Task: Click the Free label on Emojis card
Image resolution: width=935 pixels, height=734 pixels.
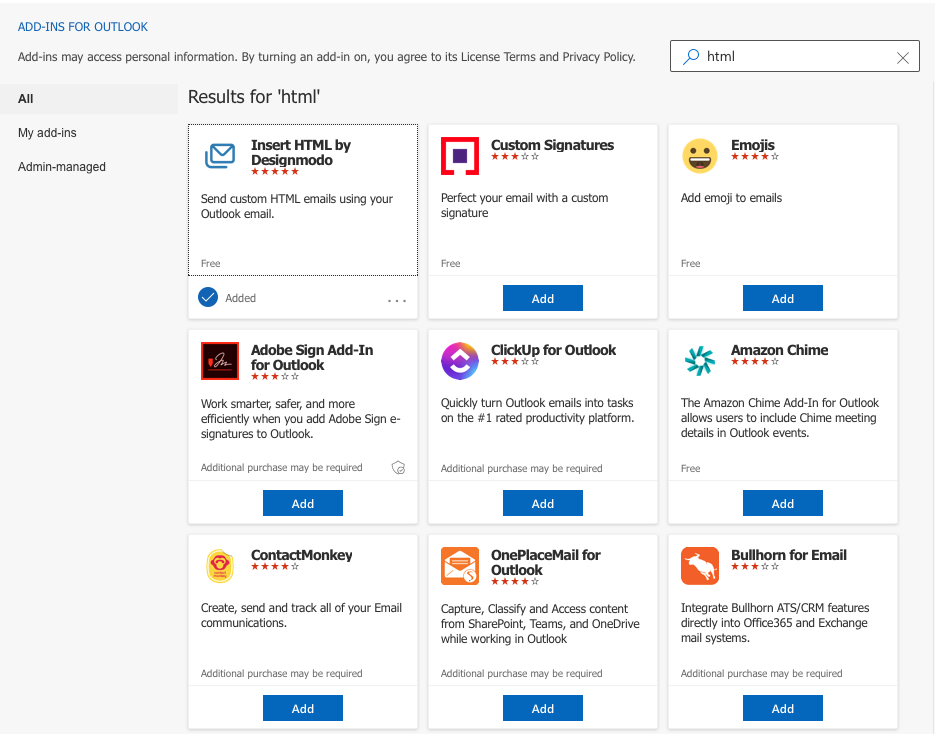Action: [691, 264]
